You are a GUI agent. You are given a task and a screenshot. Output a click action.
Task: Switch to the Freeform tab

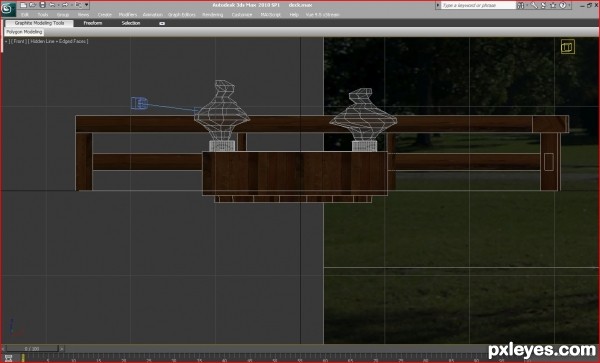pos(93,23)
